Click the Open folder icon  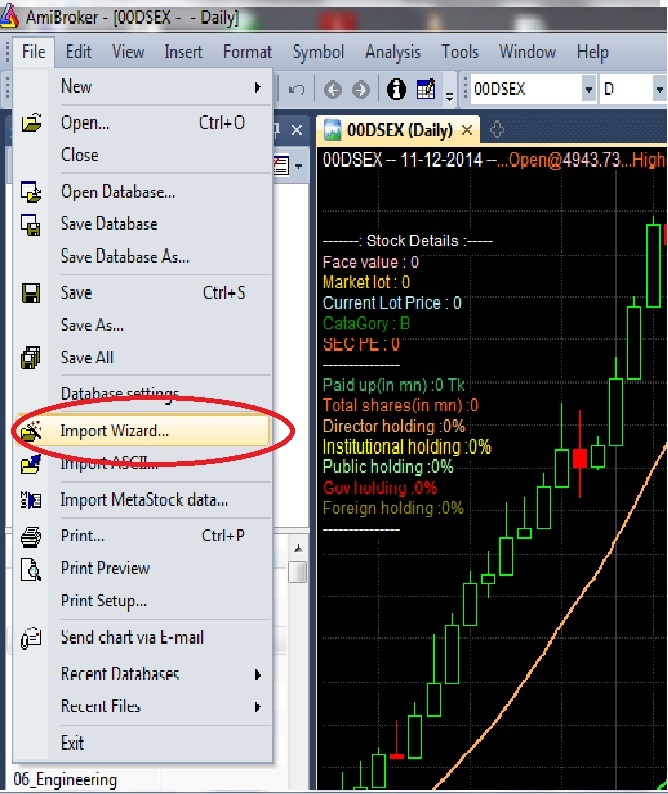[x=31, y=123]
